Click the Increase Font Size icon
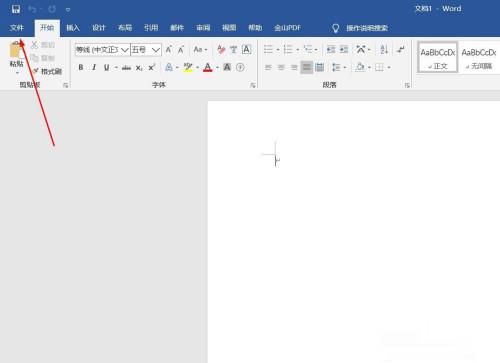This screenshot has width=500, height=363. coord(169,50)
